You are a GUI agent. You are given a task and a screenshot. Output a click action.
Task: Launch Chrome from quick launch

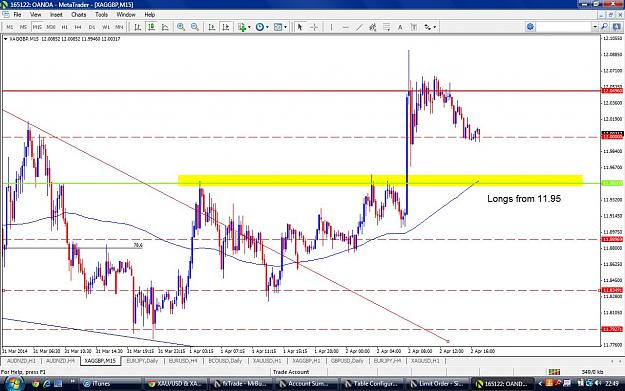coord(35,384)
